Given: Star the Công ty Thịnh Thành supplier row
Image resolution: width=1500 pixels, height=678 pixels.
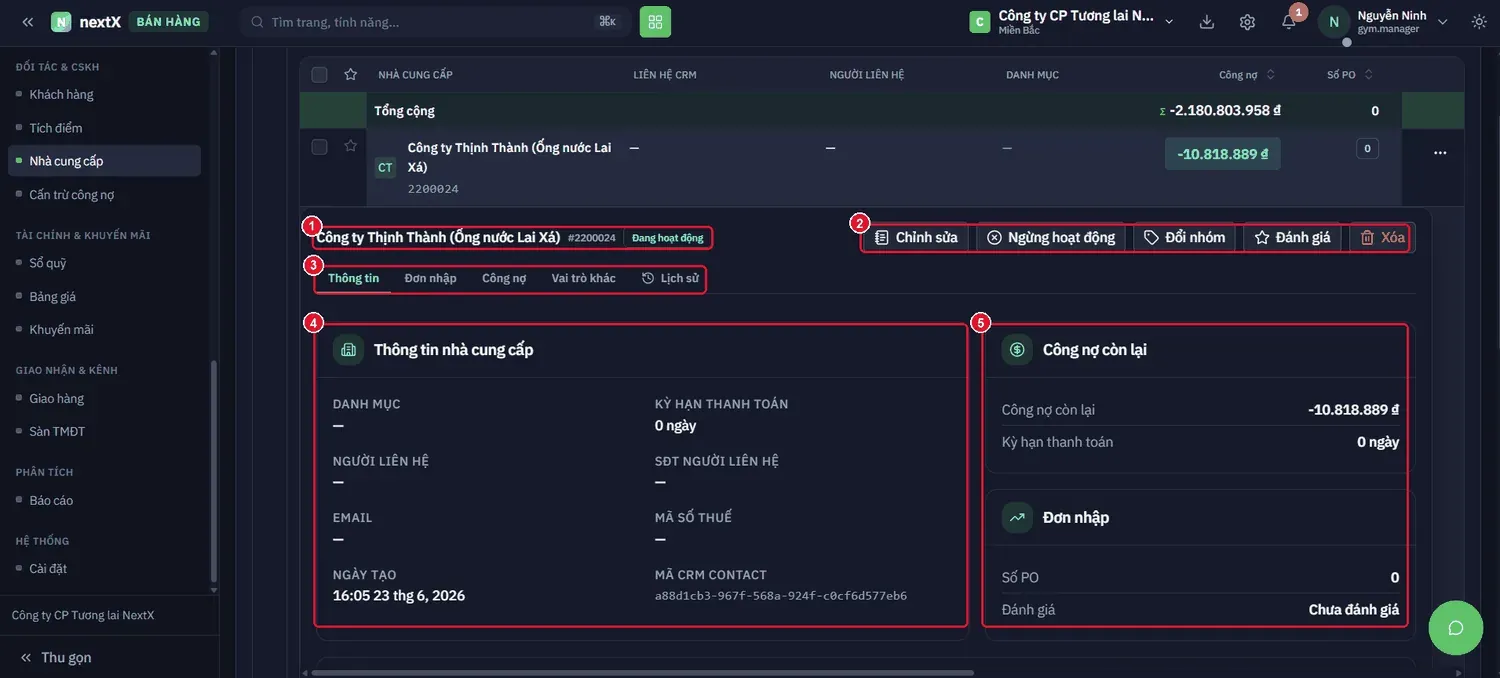Looking at the screenshot, I should (x=350, y=146).
